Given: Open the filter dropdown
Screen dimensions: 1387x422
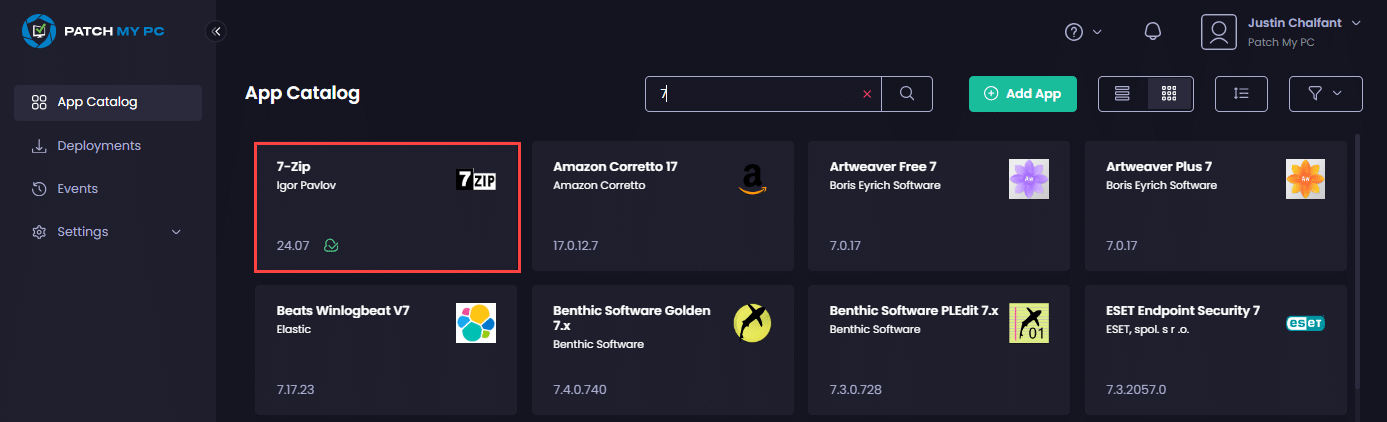Looking at the screenshot, I should point(1325,94).
